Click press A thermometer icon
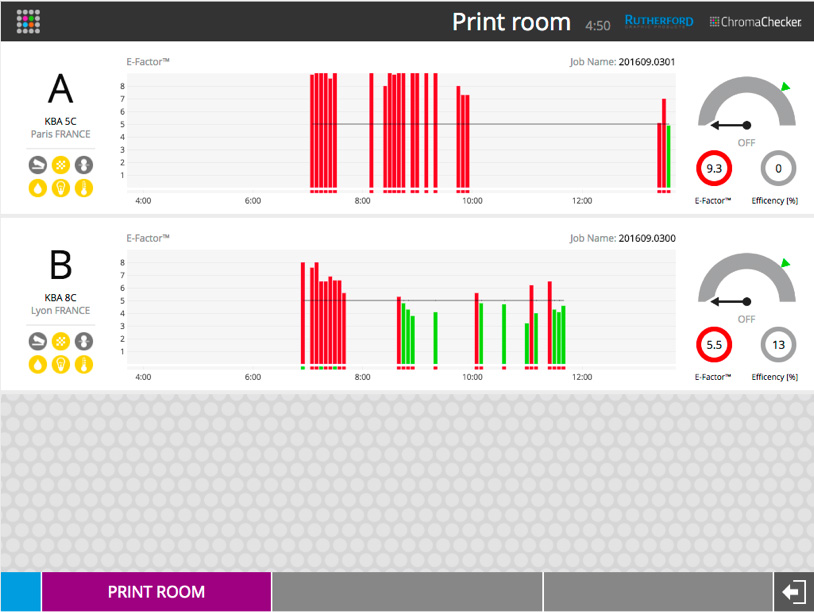 [84, 188]
